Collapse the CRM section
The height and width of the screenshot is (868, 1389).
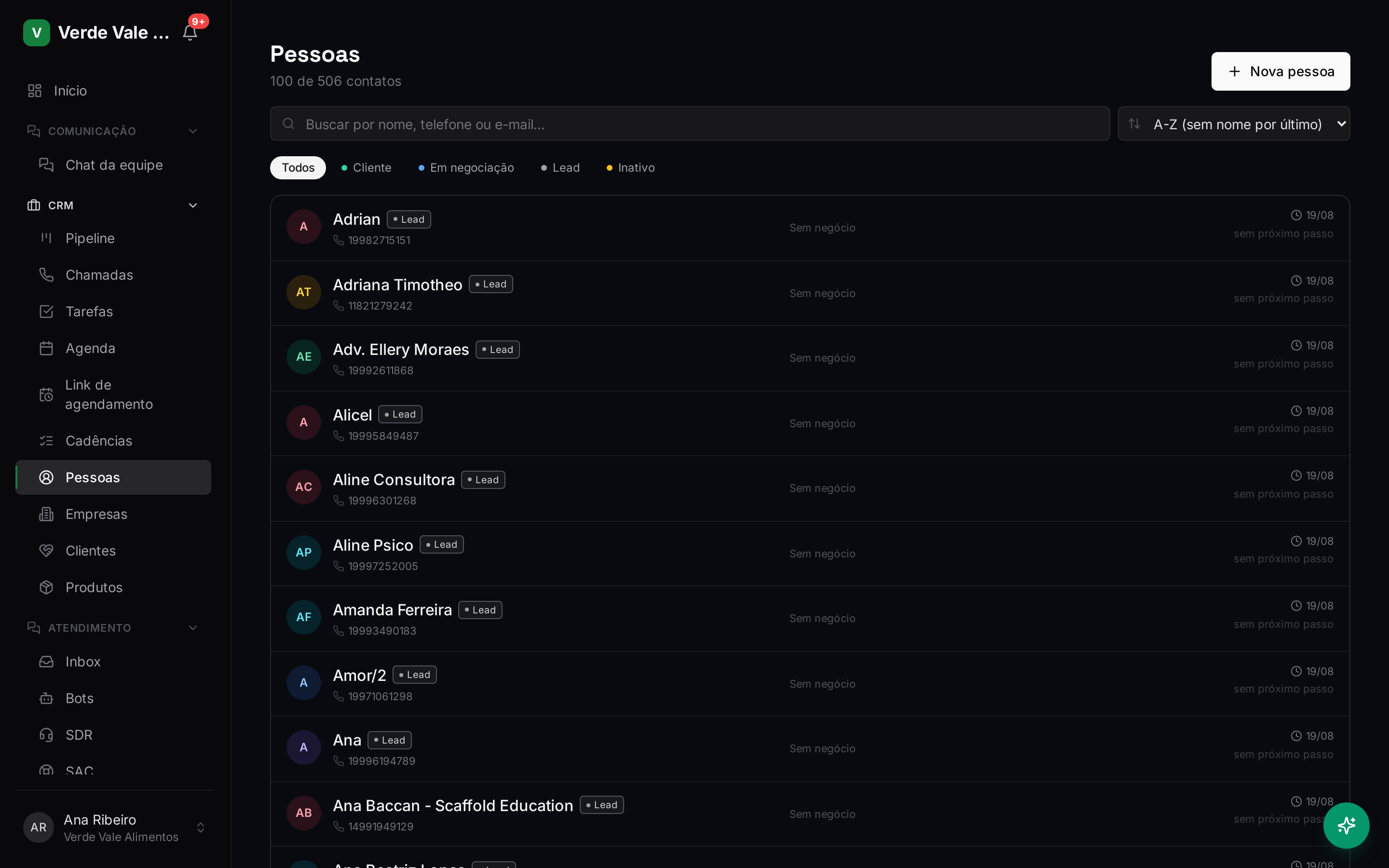click(x=114, y=205)
